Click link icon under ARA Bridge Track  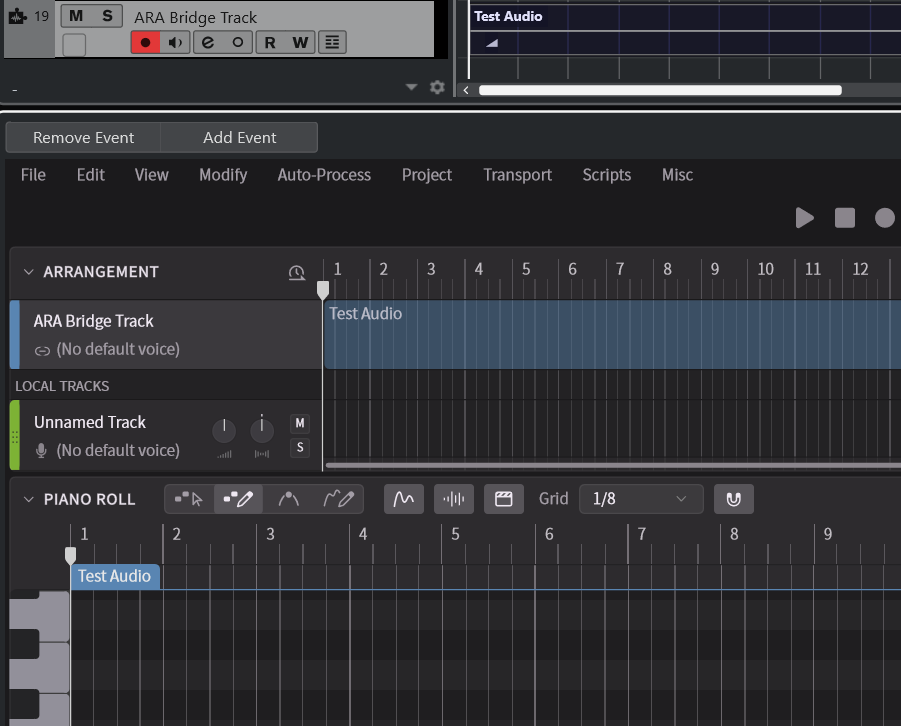pos(42,351)
